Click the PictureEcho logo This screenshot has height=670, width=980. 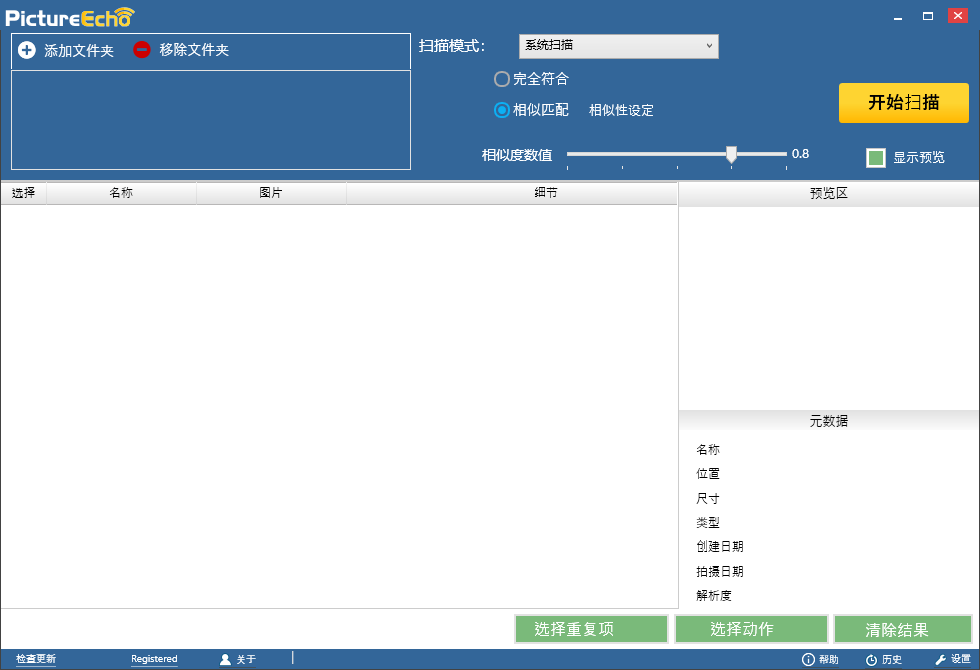(69, 17)
